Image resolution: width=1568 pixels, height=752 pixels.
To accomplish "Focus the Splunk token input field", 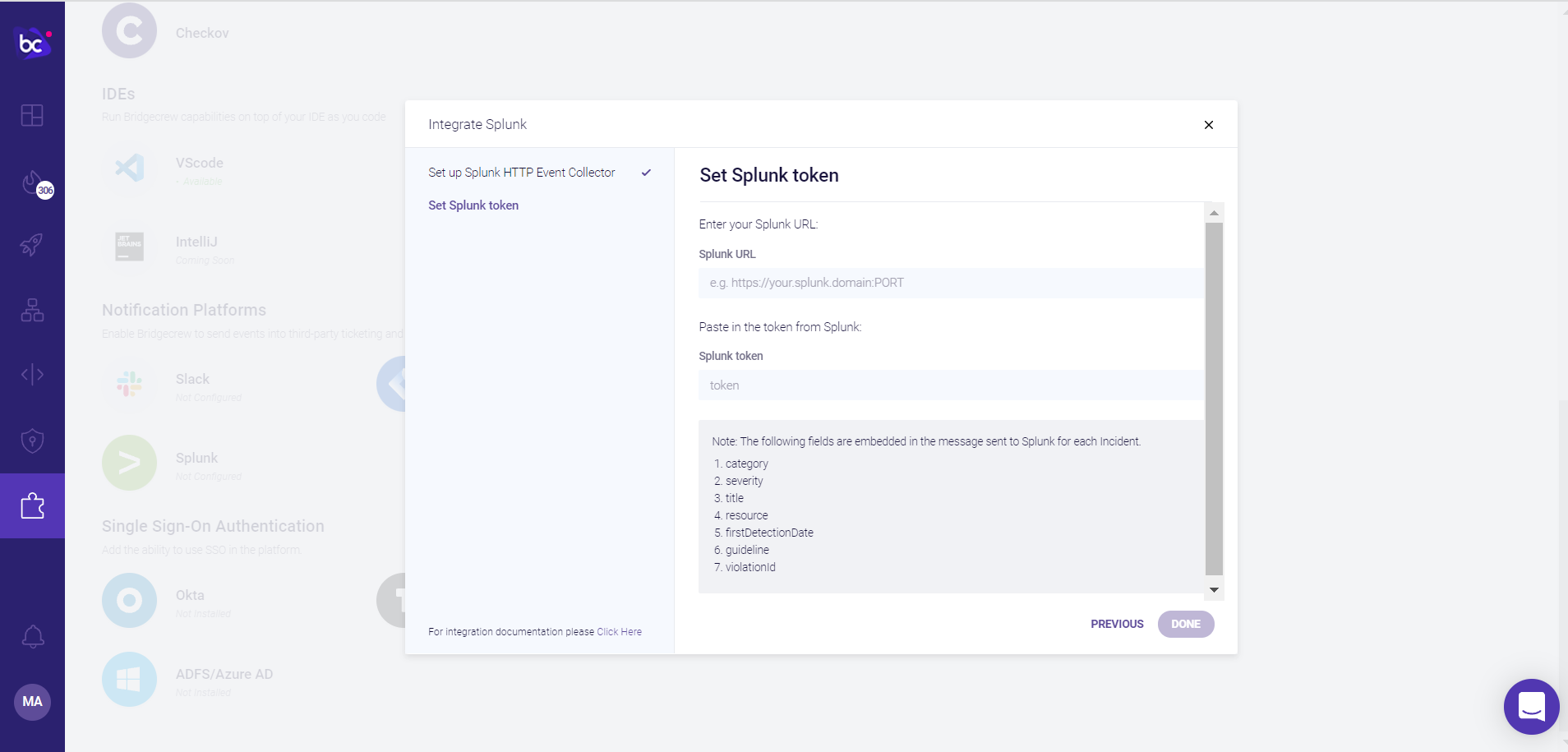I will (950, 385).
